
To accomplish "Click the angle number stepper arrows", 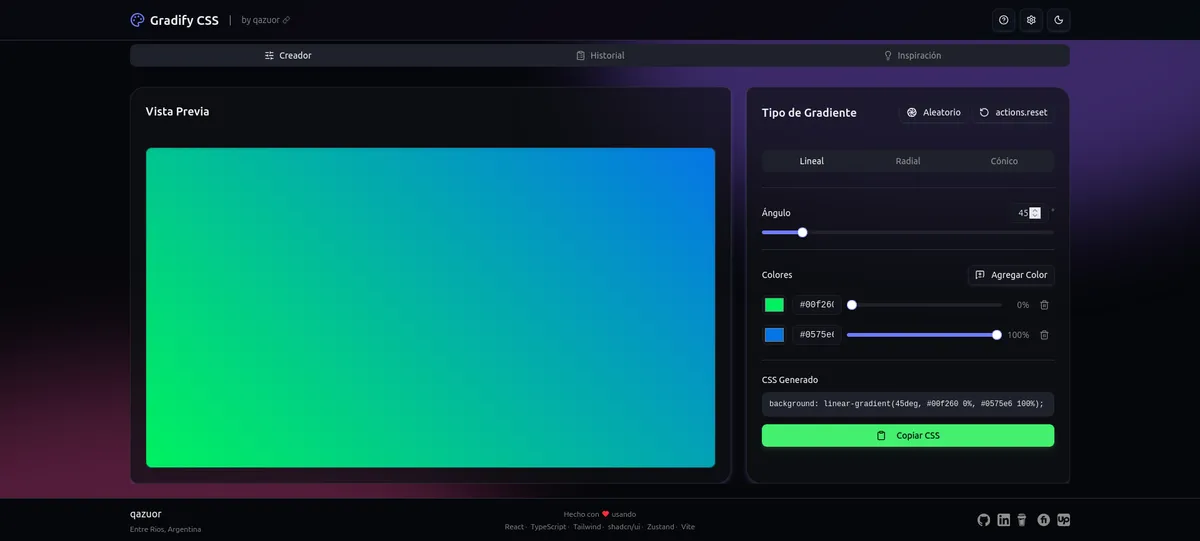I will tap(1035, 213).
